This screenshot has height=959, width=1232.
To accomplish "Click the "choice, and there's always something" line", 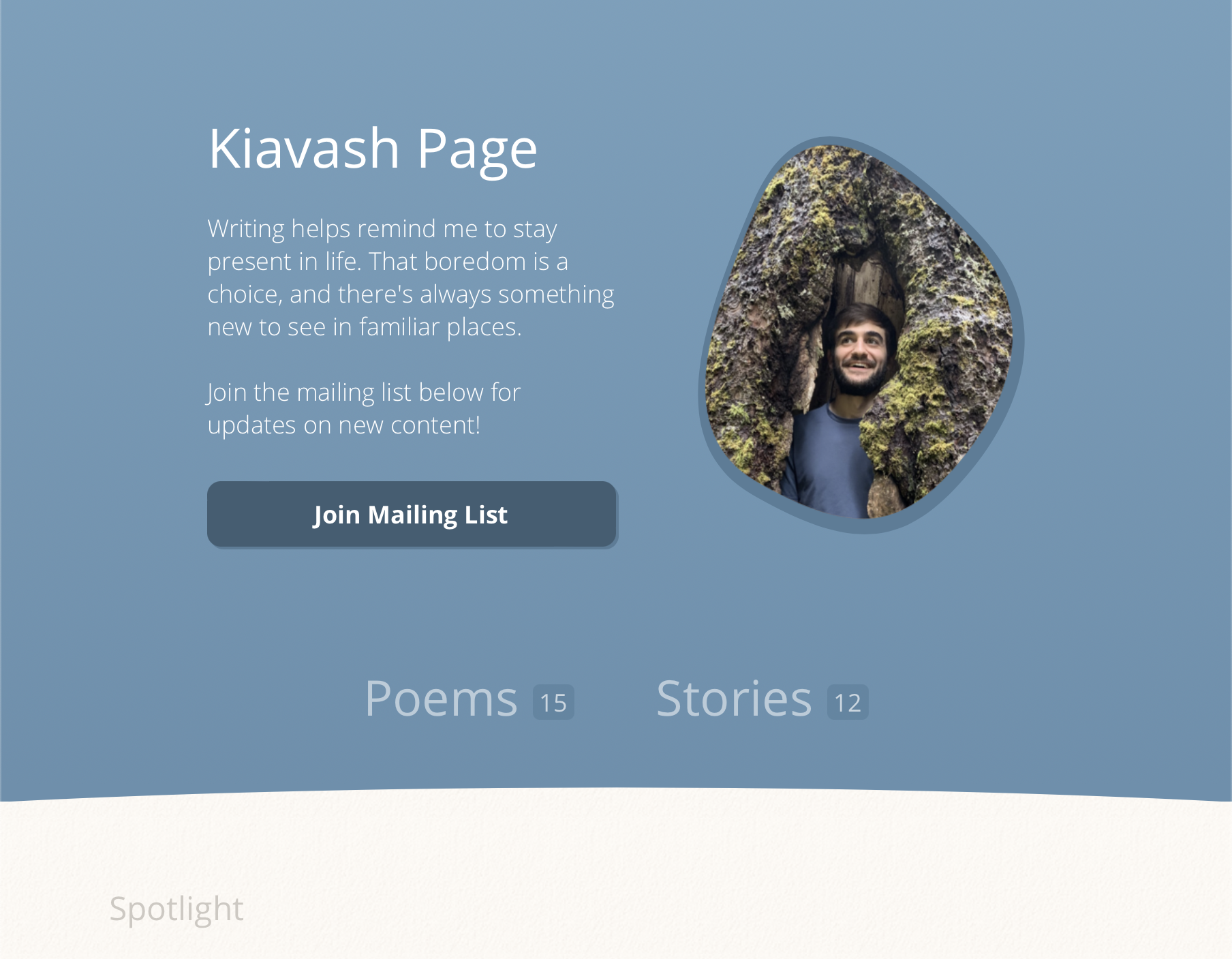I will [x=411, y=294].
